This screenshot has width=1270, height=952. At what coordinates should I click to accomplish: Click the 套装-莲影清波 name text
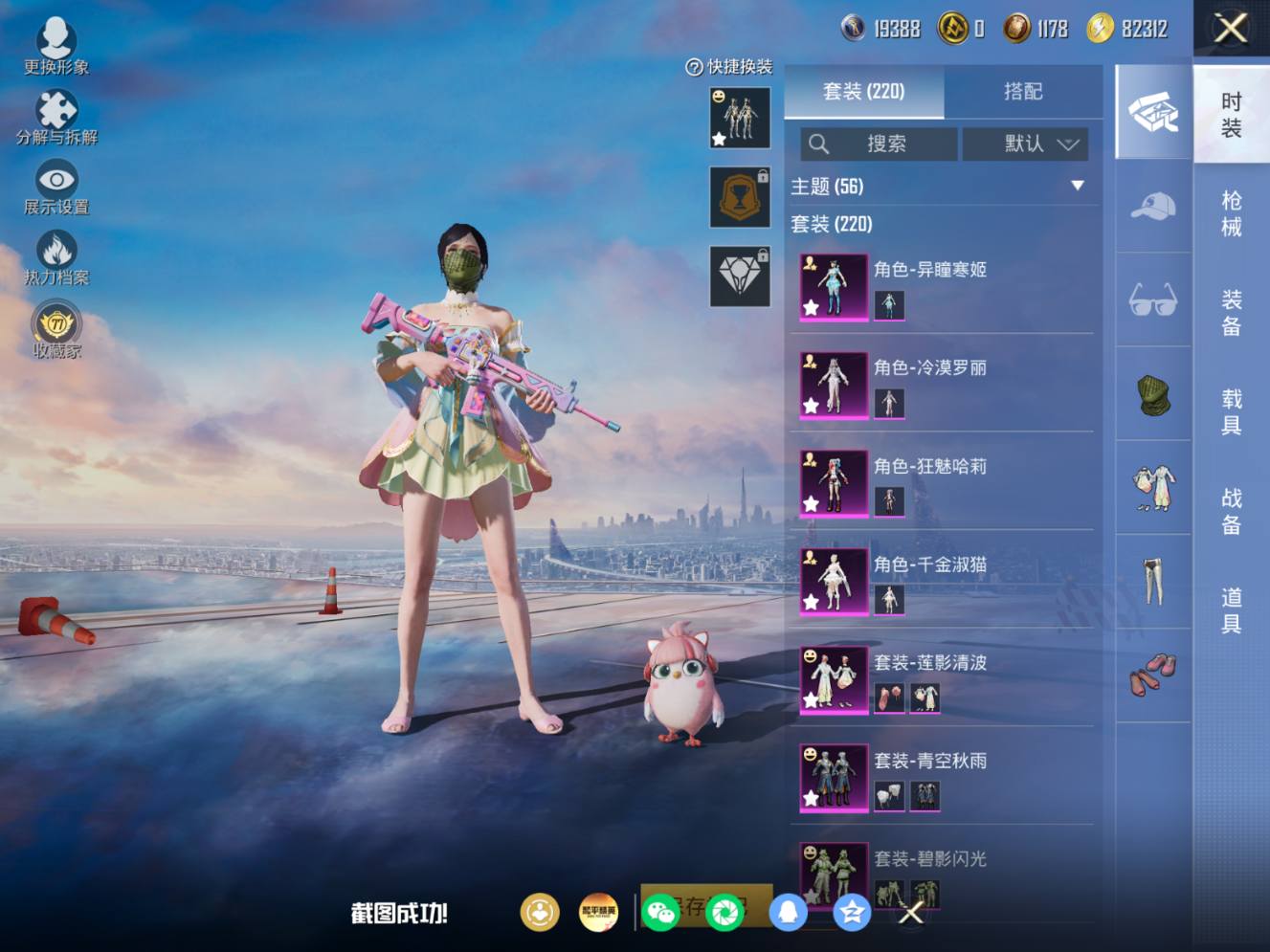[930, 663]
